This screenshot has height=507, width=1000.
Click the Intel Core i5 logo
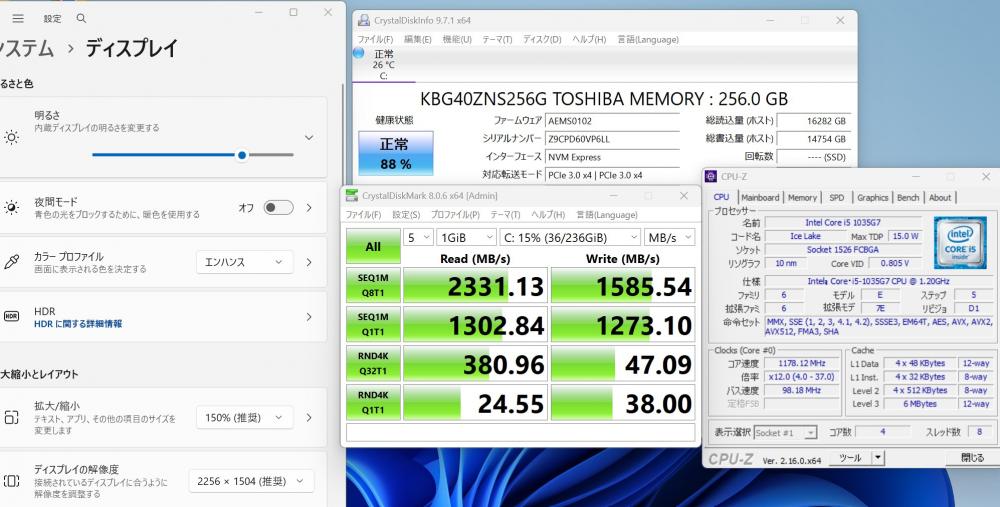[x=960, y=242]
